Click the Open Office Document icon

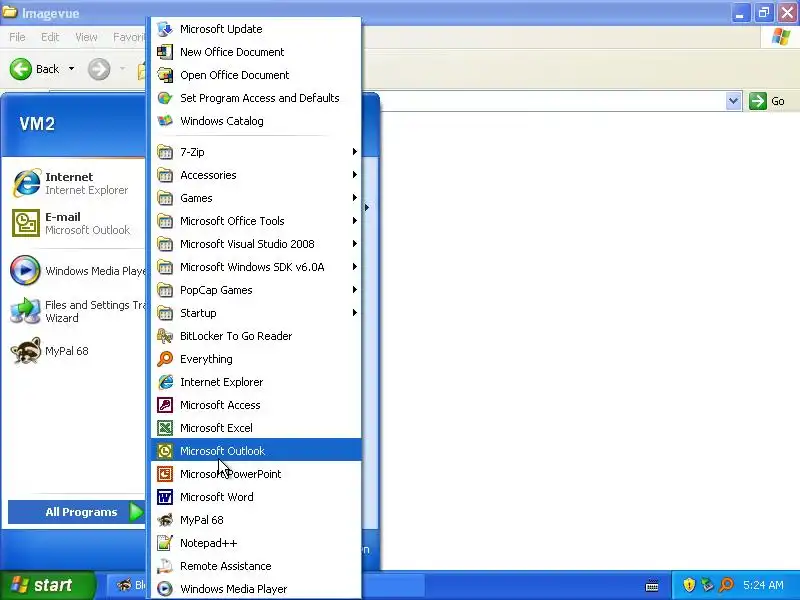164,75
